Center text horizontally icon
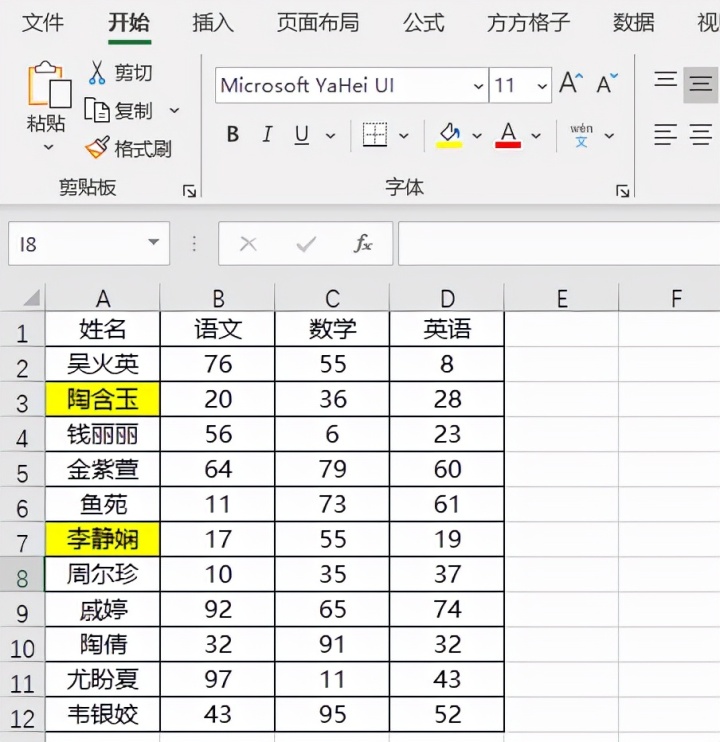The image size is (720, 742). coord(701,135)
